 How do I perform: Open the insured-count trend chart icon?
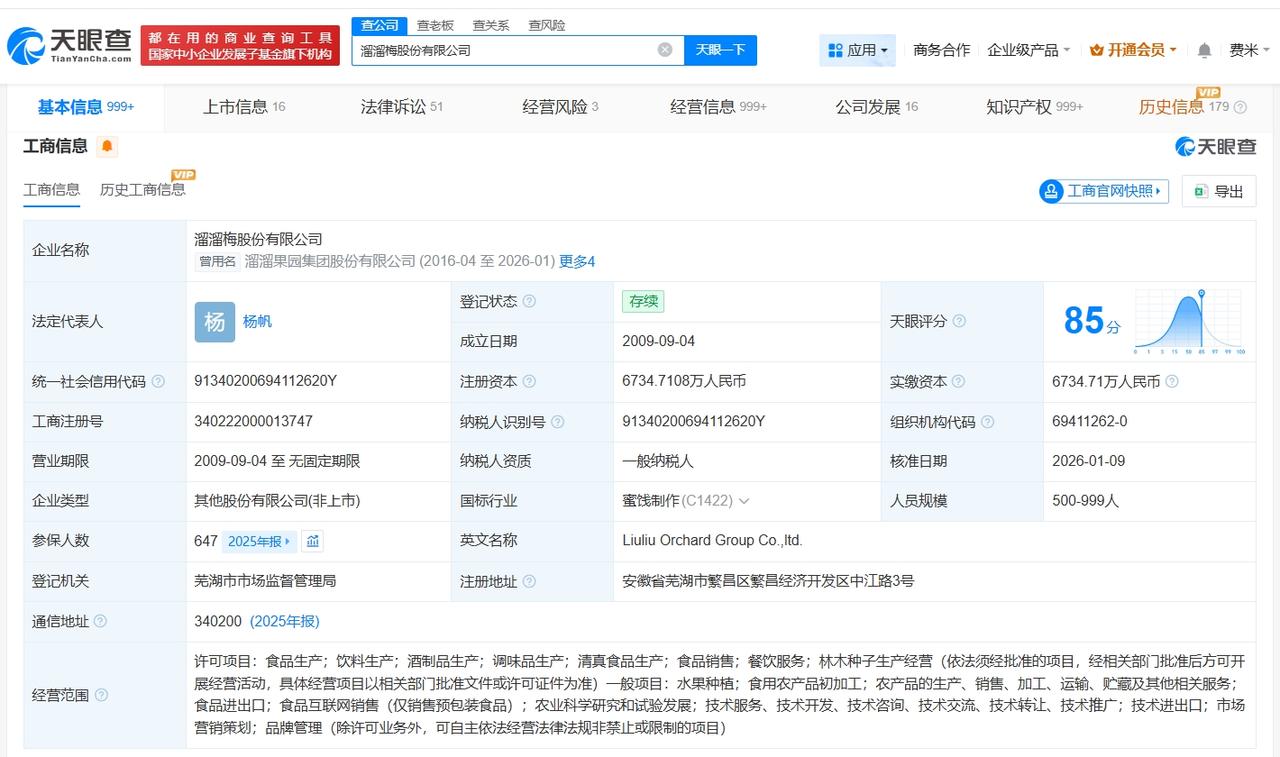click(313, 541)
